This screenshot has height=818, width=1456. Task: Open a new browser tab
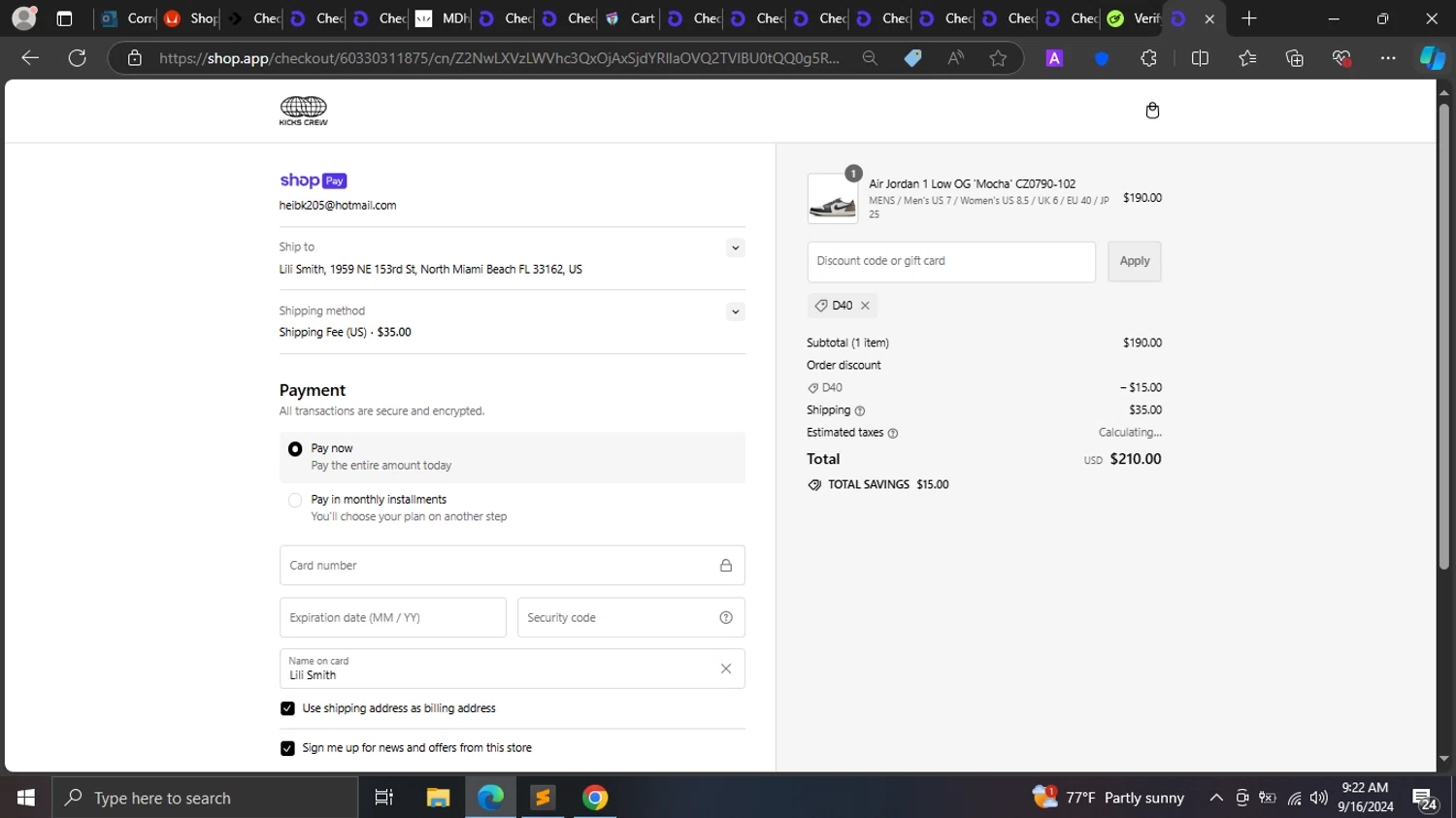click(1249, 18)
